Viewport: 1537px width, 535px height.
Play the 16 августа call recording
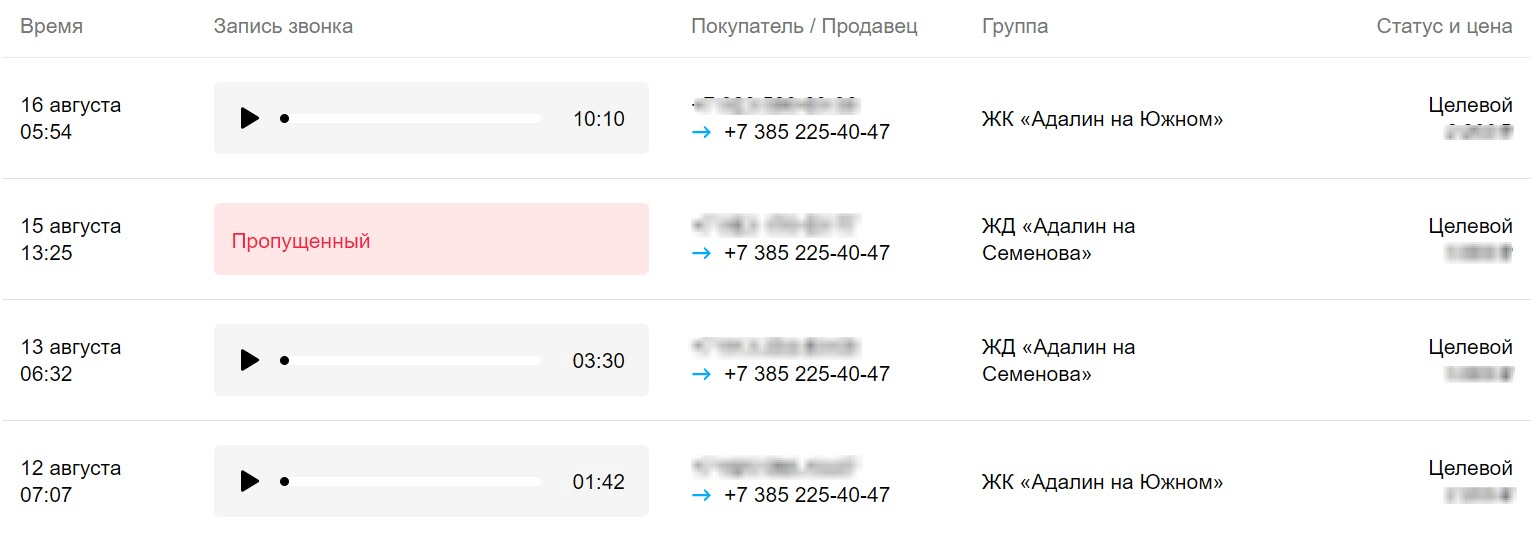249,118
